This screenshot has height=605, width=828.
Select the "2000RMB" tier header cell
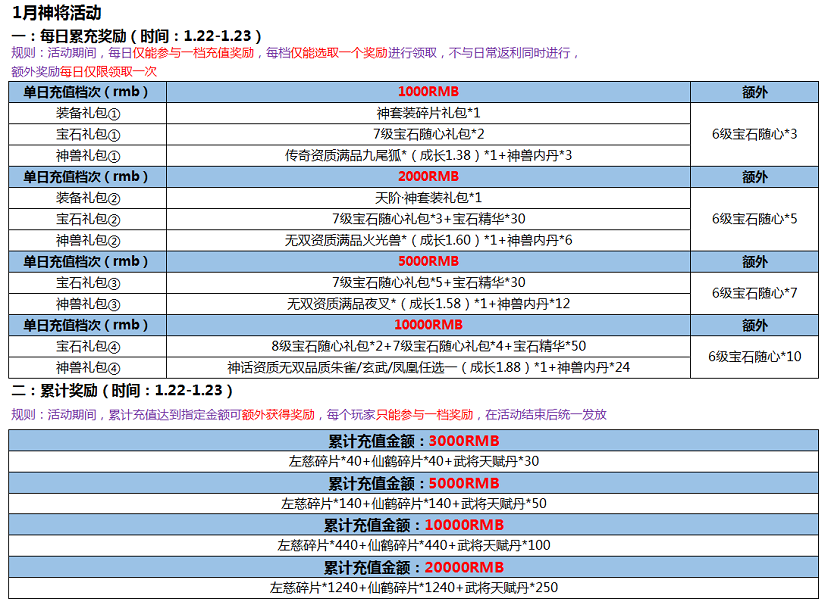tap(428, 177)
